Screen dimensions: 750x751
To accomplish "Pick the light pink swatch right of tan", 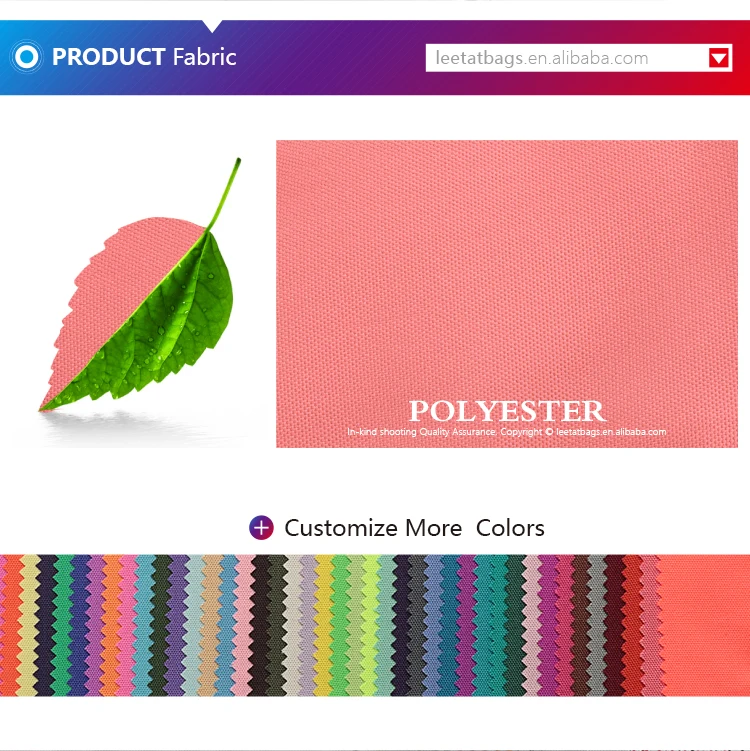I will (x=243, y=625).
